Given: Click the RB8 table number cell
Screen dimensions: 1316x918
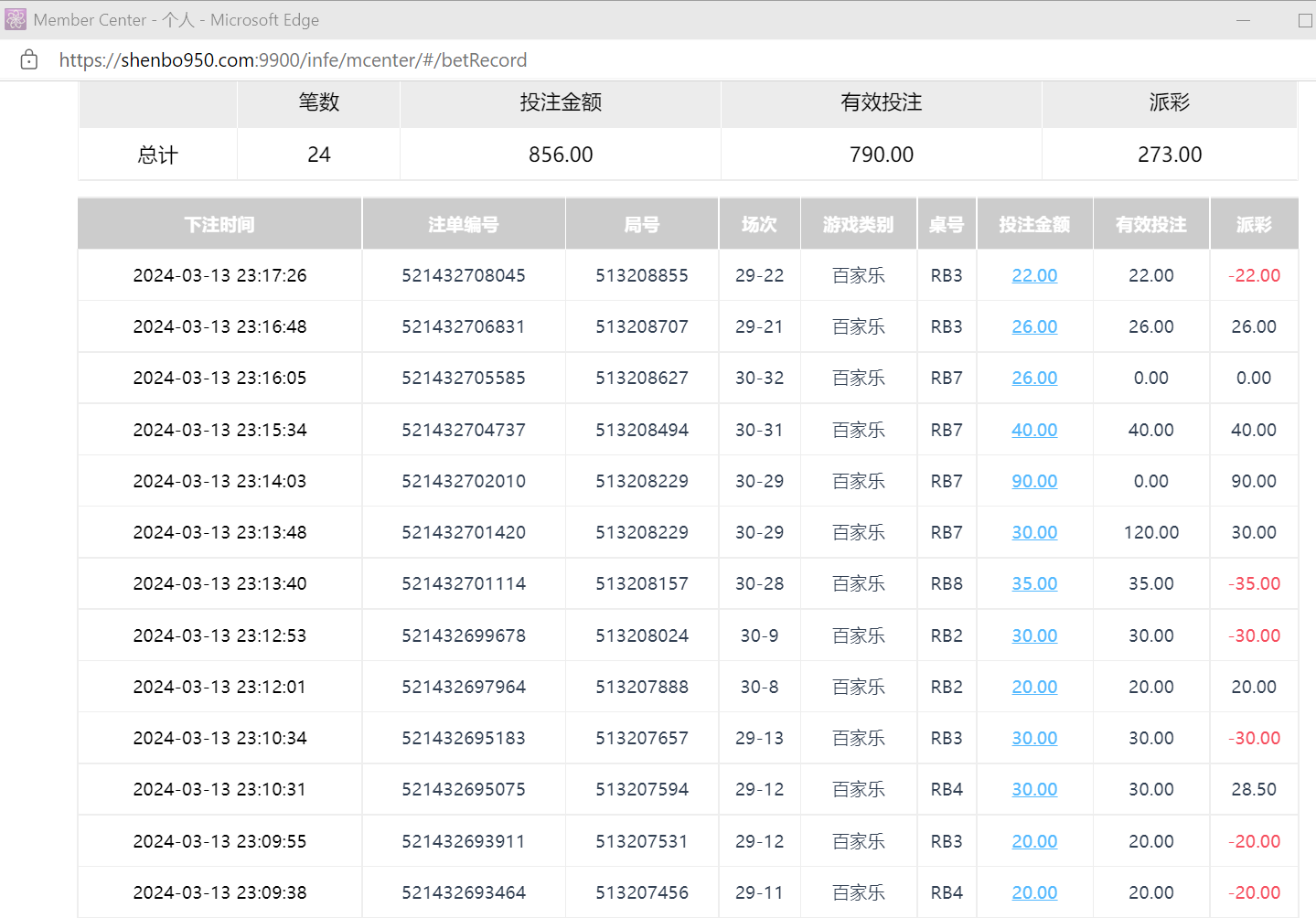Looking at the screenshot, I should click(x=947, y=583).
